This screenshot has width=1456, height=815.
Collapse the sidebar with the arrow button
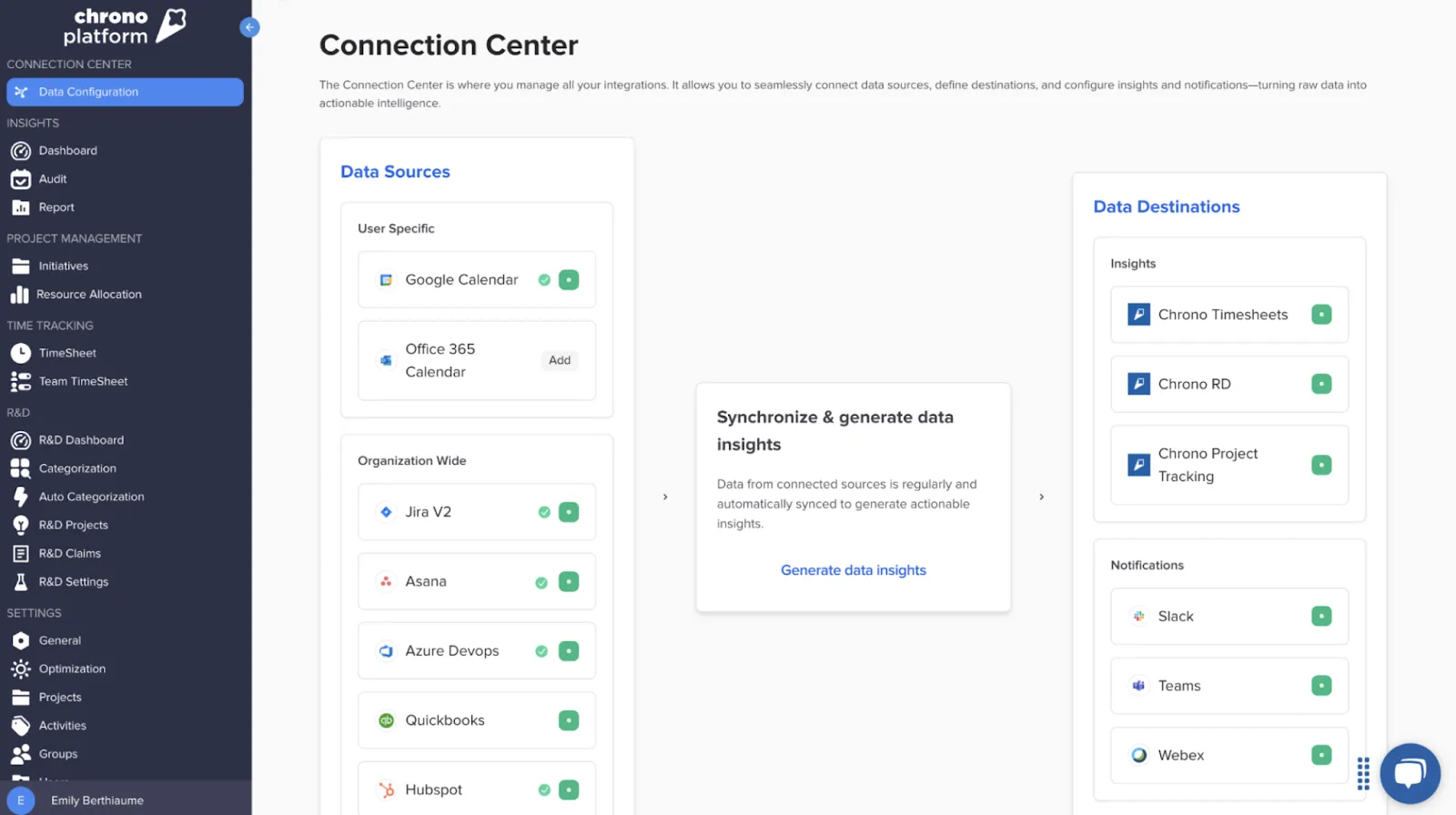pyautogui.click(x=249, y=27)
